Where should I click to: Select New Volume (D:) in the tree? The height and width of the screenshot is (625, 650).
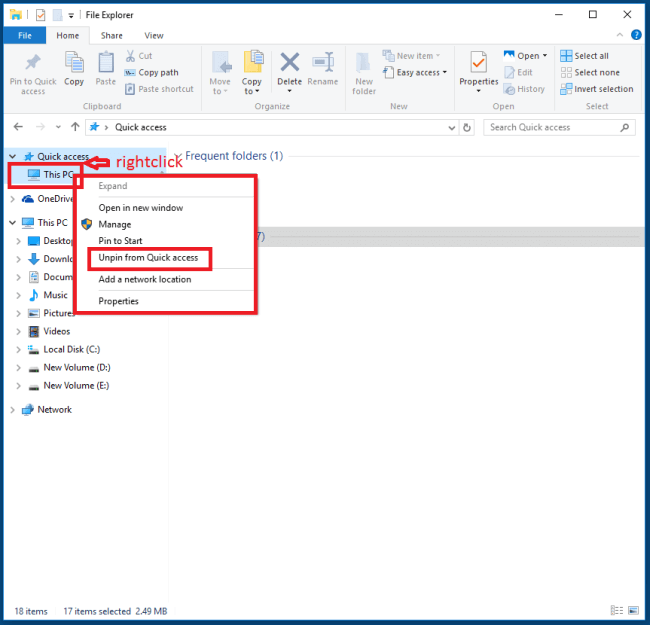point(77,368)
